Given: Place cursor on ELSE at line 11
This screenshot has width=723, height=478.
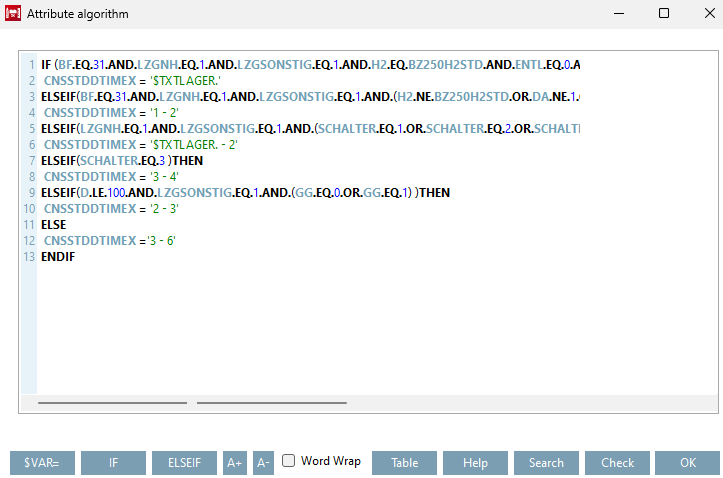Looking at the screenshot, I should pos(53,225).
